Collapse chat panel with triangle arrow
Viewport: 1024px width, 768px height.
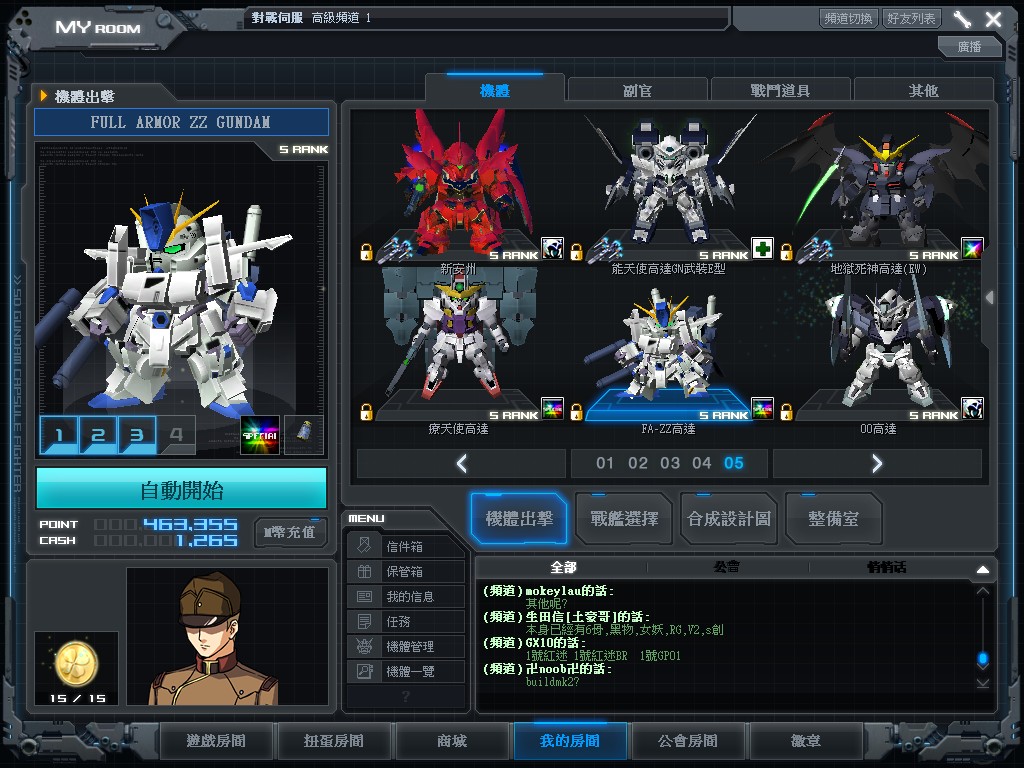[983, 569]
